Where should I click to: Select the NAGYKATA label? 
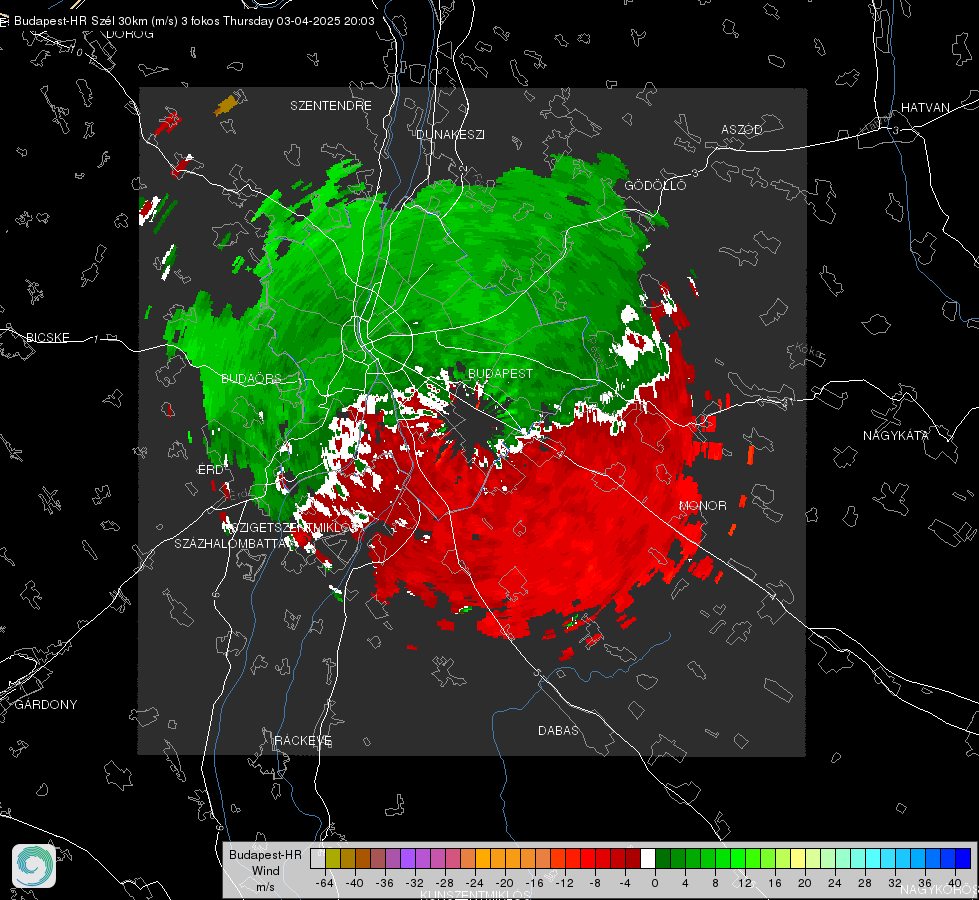point(895,436)
